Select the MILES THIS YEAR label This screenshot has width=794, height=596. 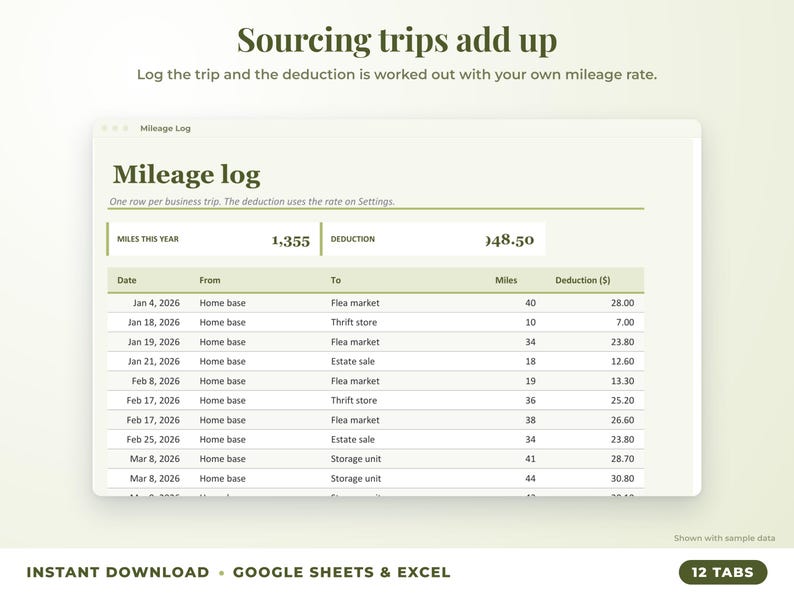click(x=148, y=239)
